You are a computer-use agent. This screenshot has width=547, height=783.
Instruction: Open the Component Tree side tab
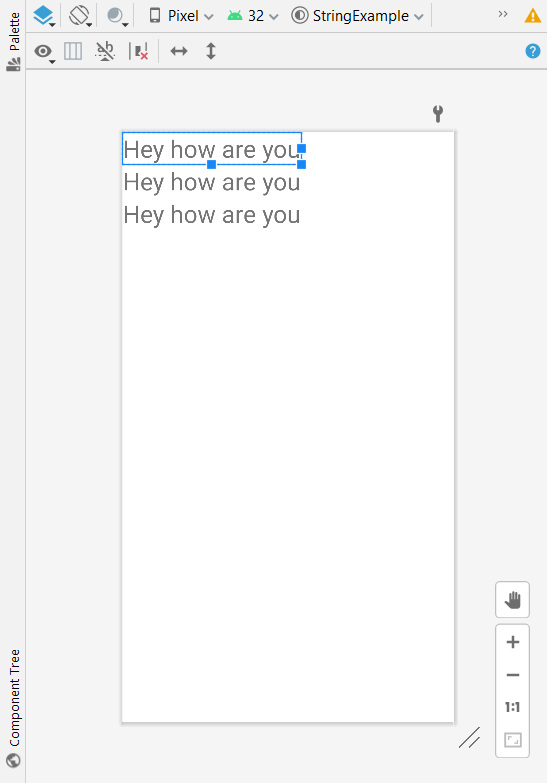(13, 708)
